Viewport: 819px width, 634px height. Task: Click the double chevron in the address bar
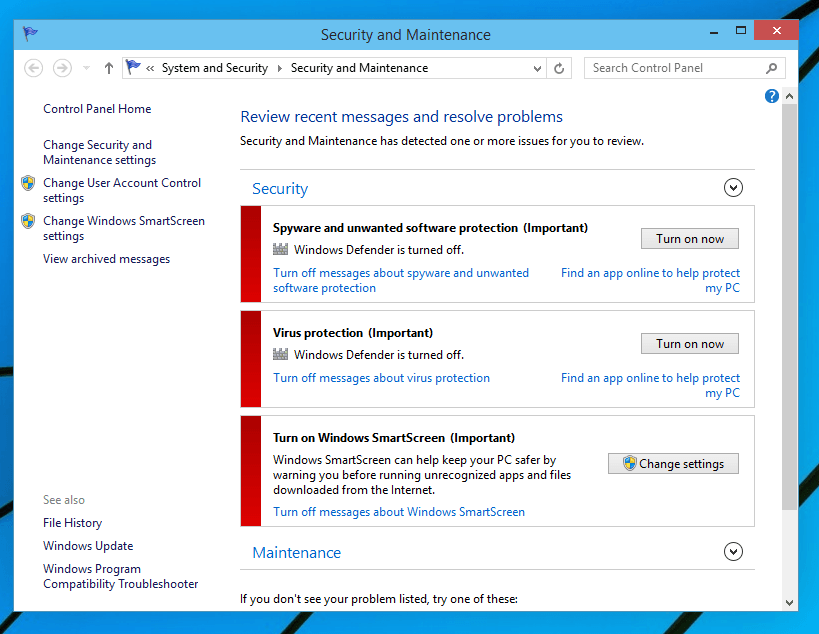[150, 68]
